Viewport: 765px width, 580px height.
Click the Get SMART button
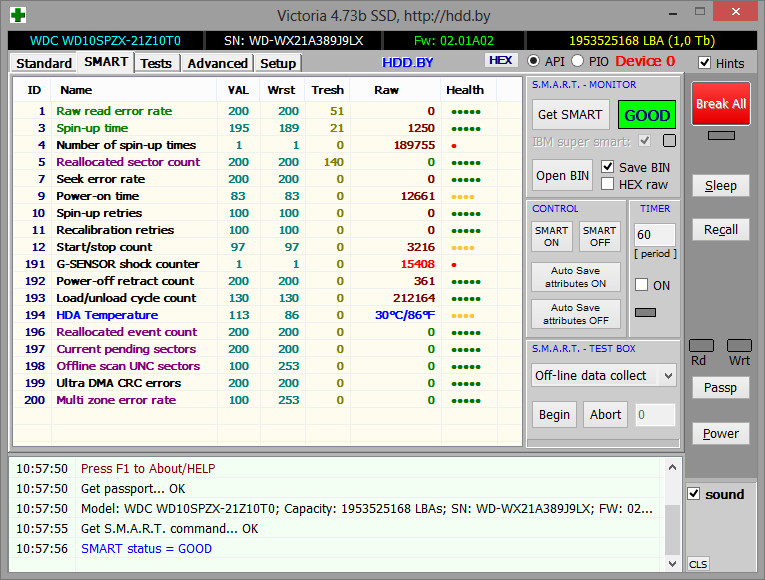tap(570, 115)
